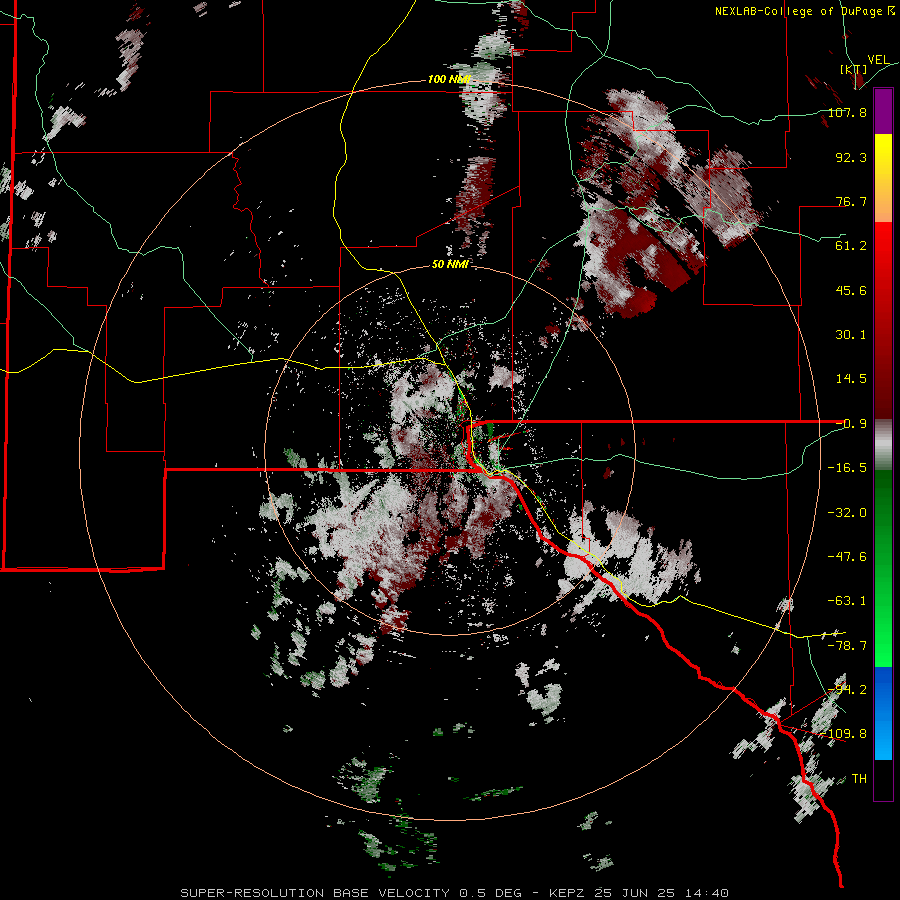900x900 pixels.
Task: Click the NEXLAB-College of DuPage title text
Action: [x=804, y=11]
